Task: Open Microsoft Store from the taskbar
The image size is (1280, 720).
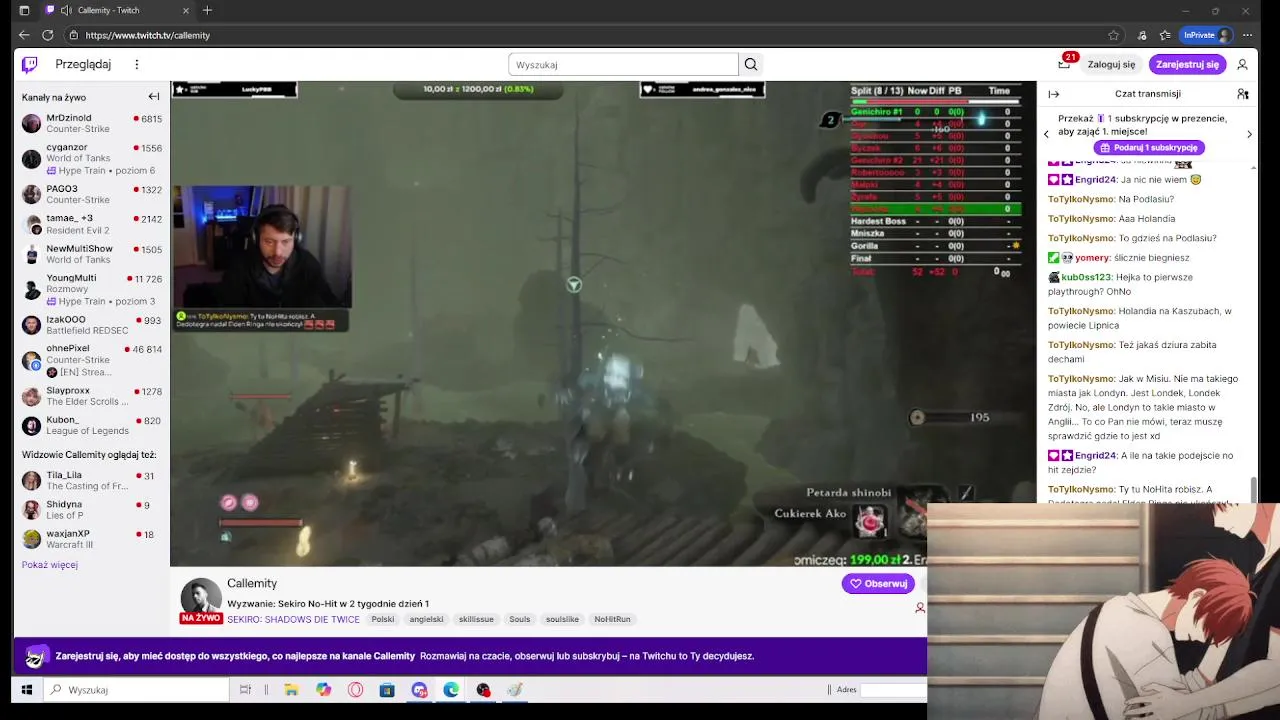Action: [387, 690]
